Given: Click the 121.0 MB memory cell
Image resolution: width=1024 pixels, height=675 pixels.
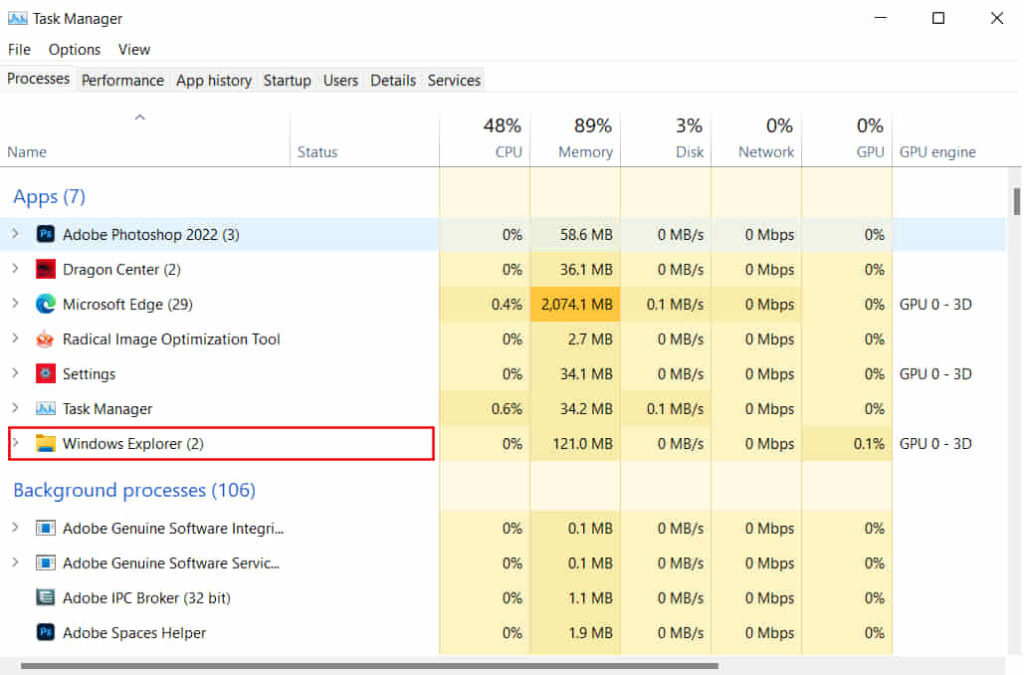Looking at the screenshot, I should coord(575,443).
